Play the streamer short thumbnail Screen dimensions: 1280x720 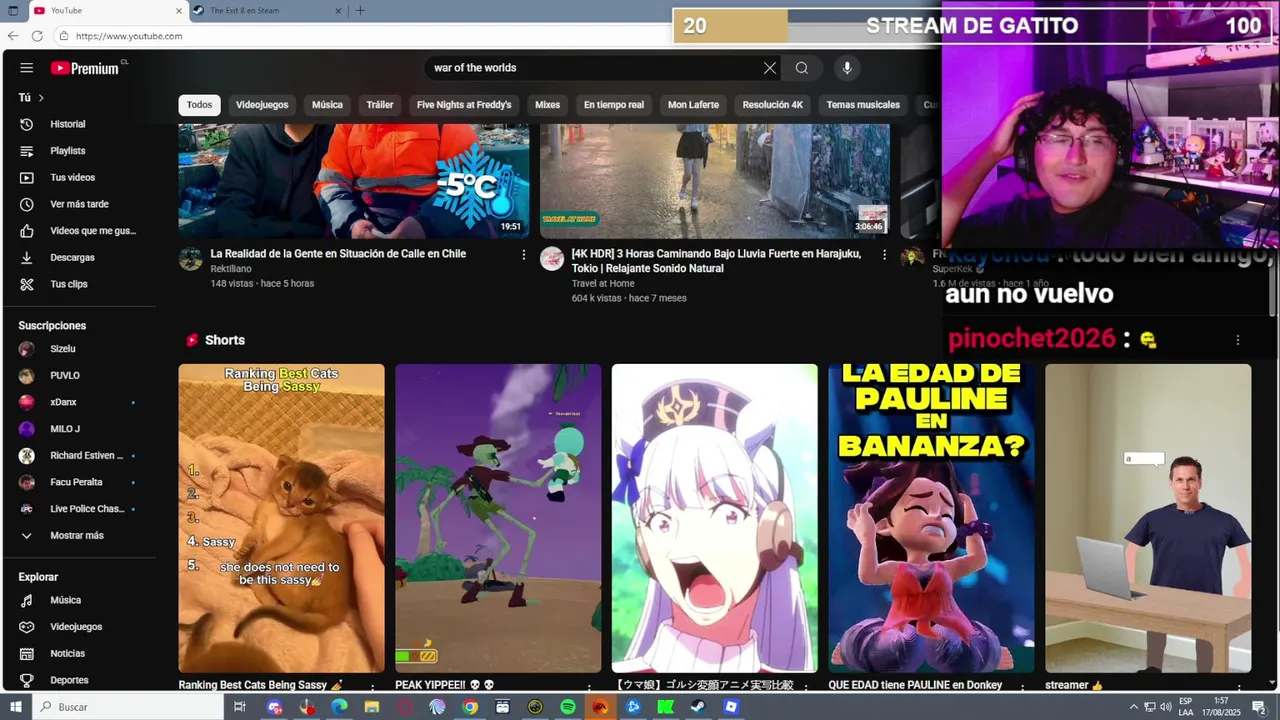tap(1148, 518)
